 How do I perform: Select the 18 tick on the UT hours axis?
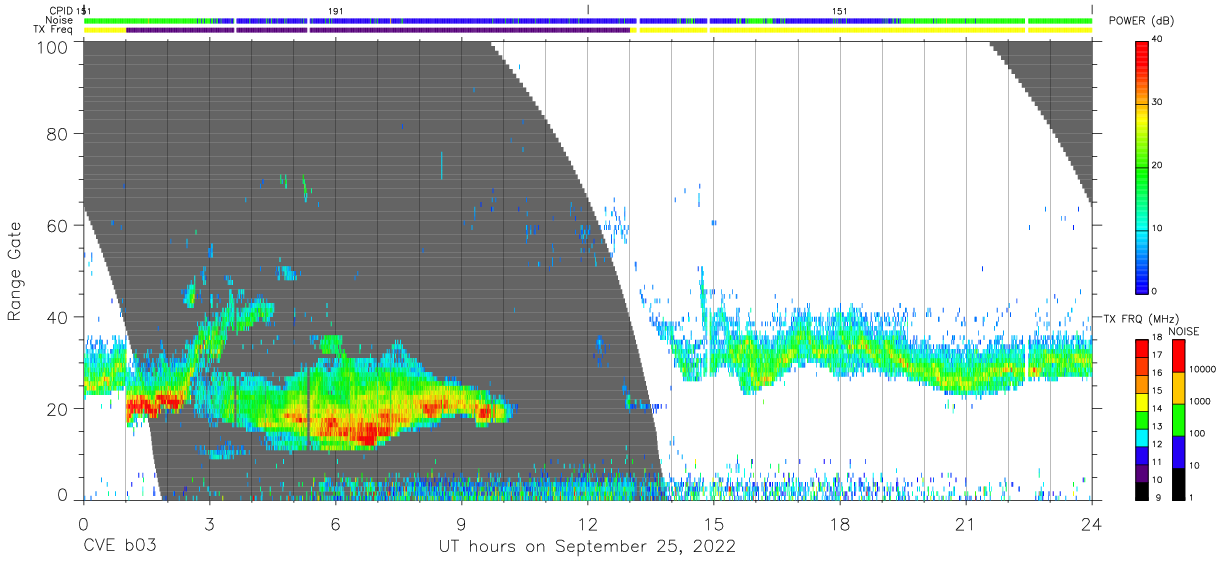click(x=840, y=524)
